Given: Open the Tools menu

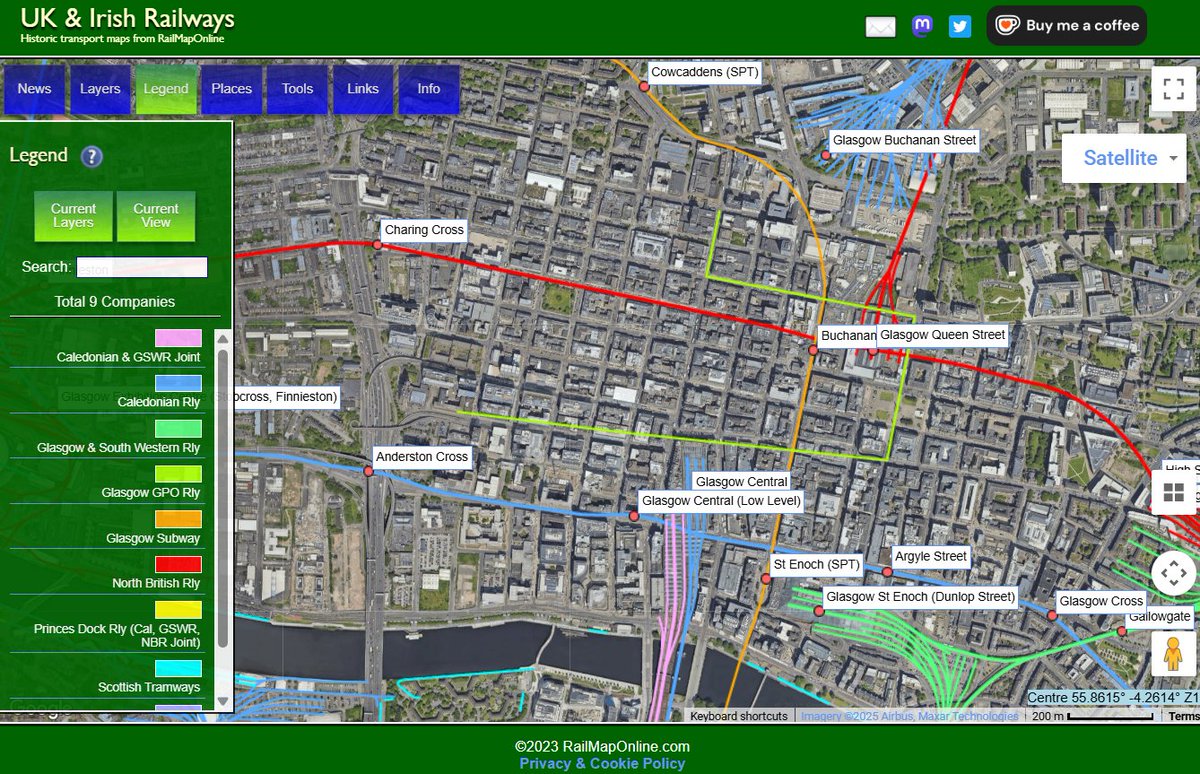Looking at the screenshot, I should point(296,88).
